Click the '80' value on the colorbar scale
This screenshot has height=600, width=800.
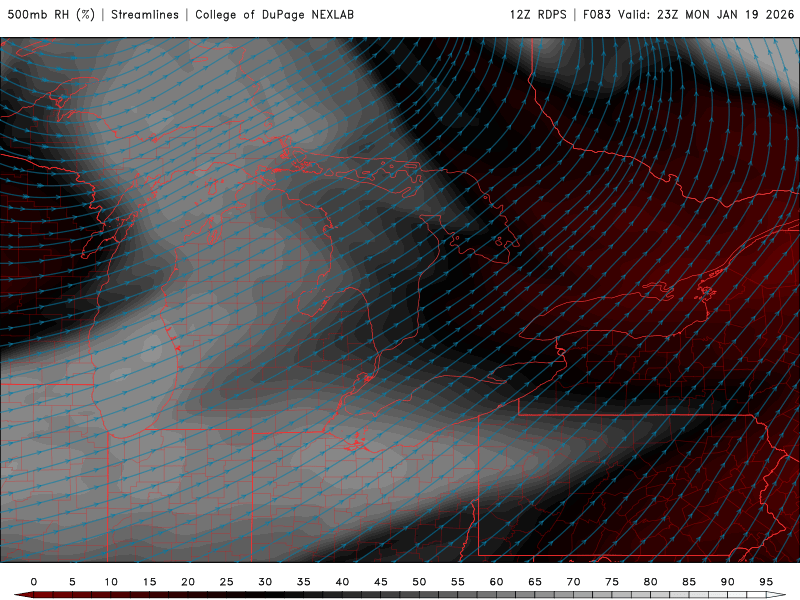coord(651,582)
